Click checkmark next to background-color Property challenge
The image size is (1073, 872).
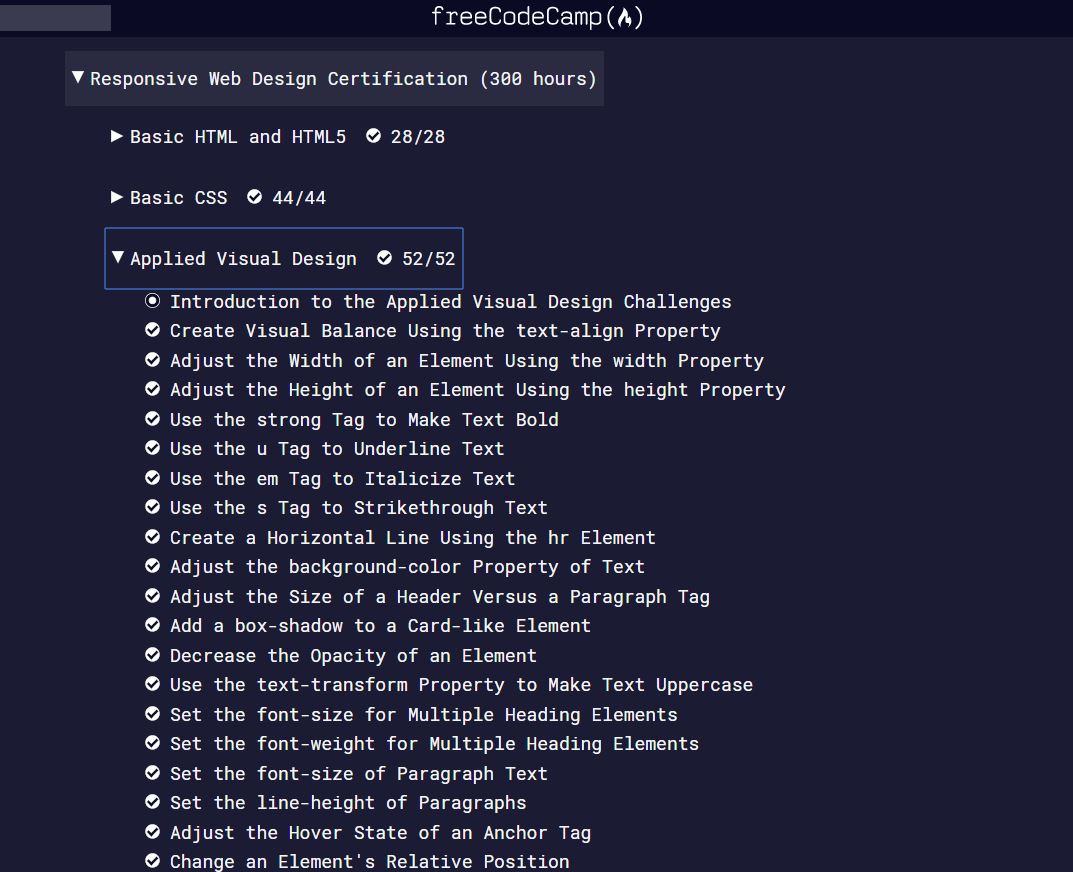click(x=153, y=566)
